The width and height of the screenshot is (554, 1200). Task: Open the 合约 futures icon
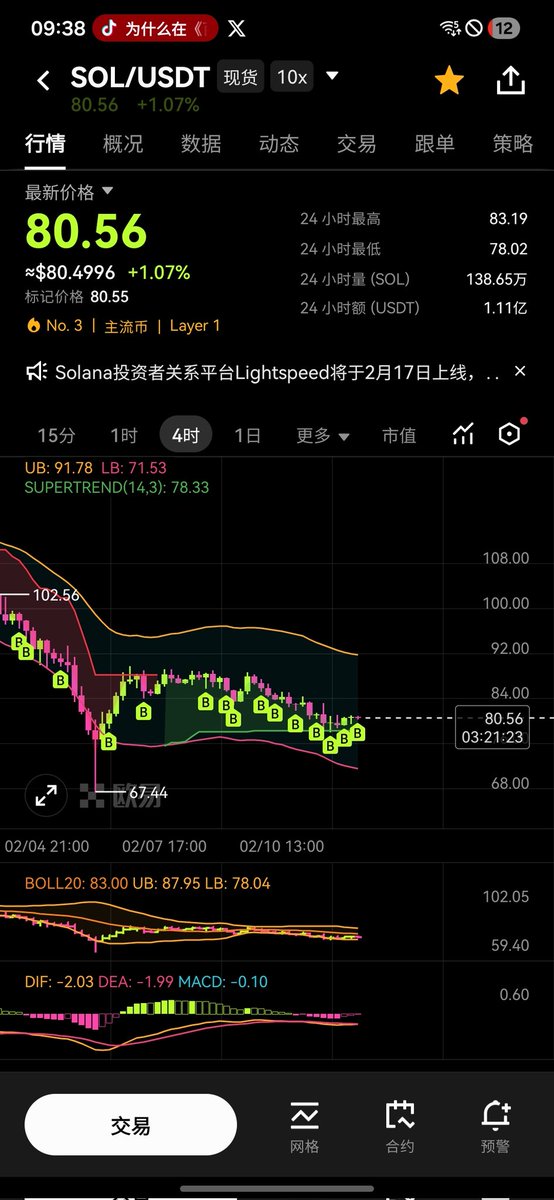tap(400, 1126)
